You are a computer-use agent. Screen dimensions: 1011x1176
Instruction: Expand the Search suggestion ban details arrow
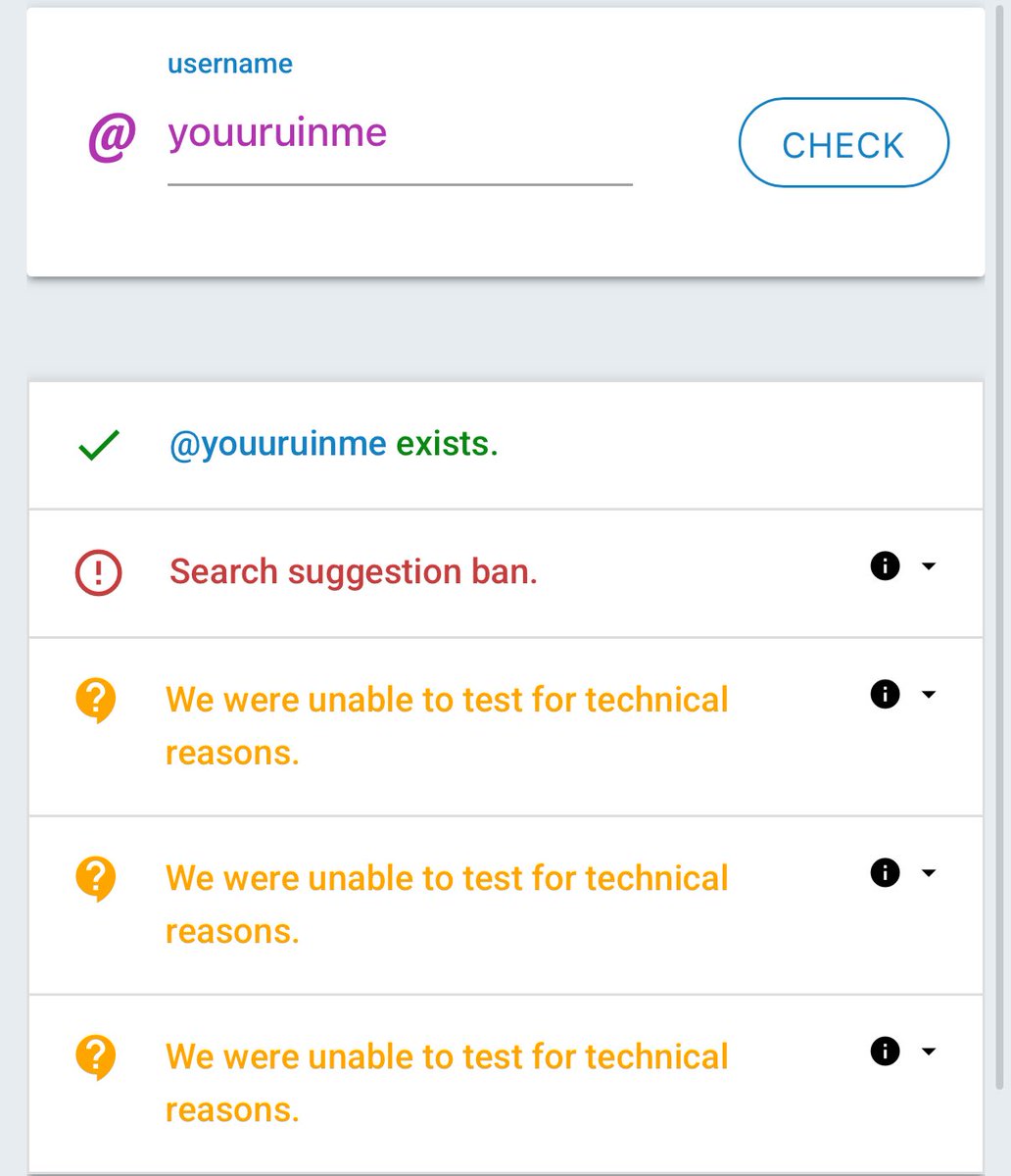929,566
